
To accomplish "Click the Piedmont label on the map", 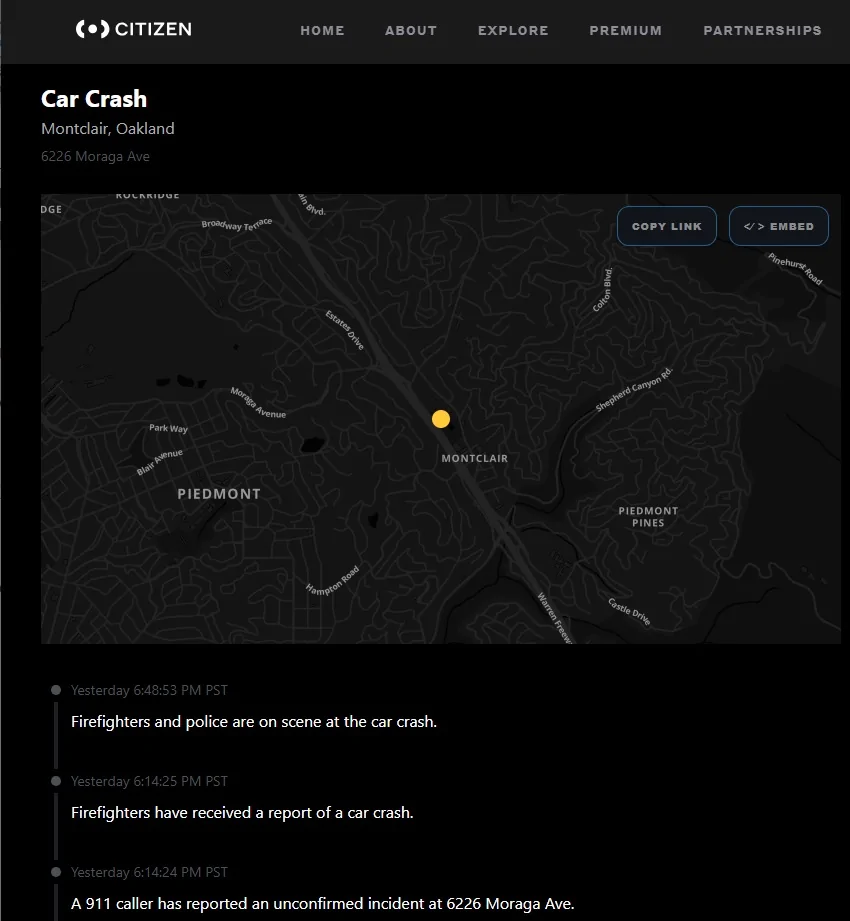I will pos(219,494).
